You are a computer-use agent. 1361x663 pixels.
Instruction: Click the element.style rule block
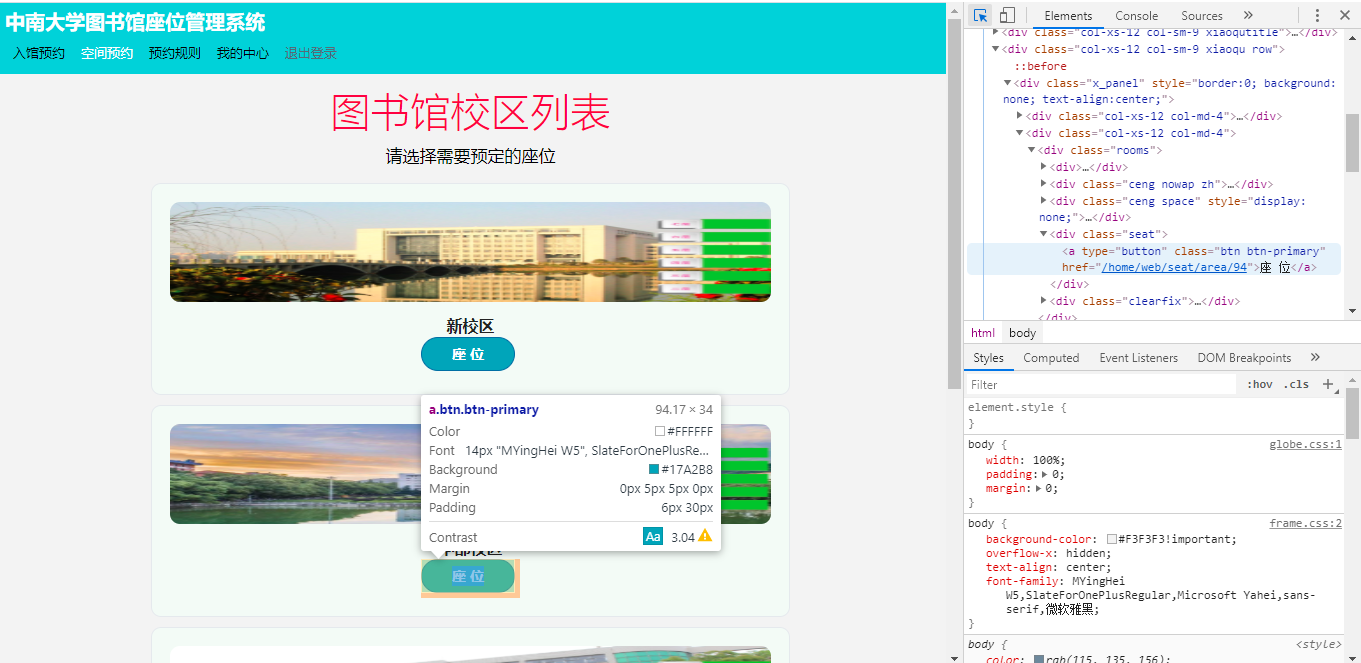click(1152, 415)
